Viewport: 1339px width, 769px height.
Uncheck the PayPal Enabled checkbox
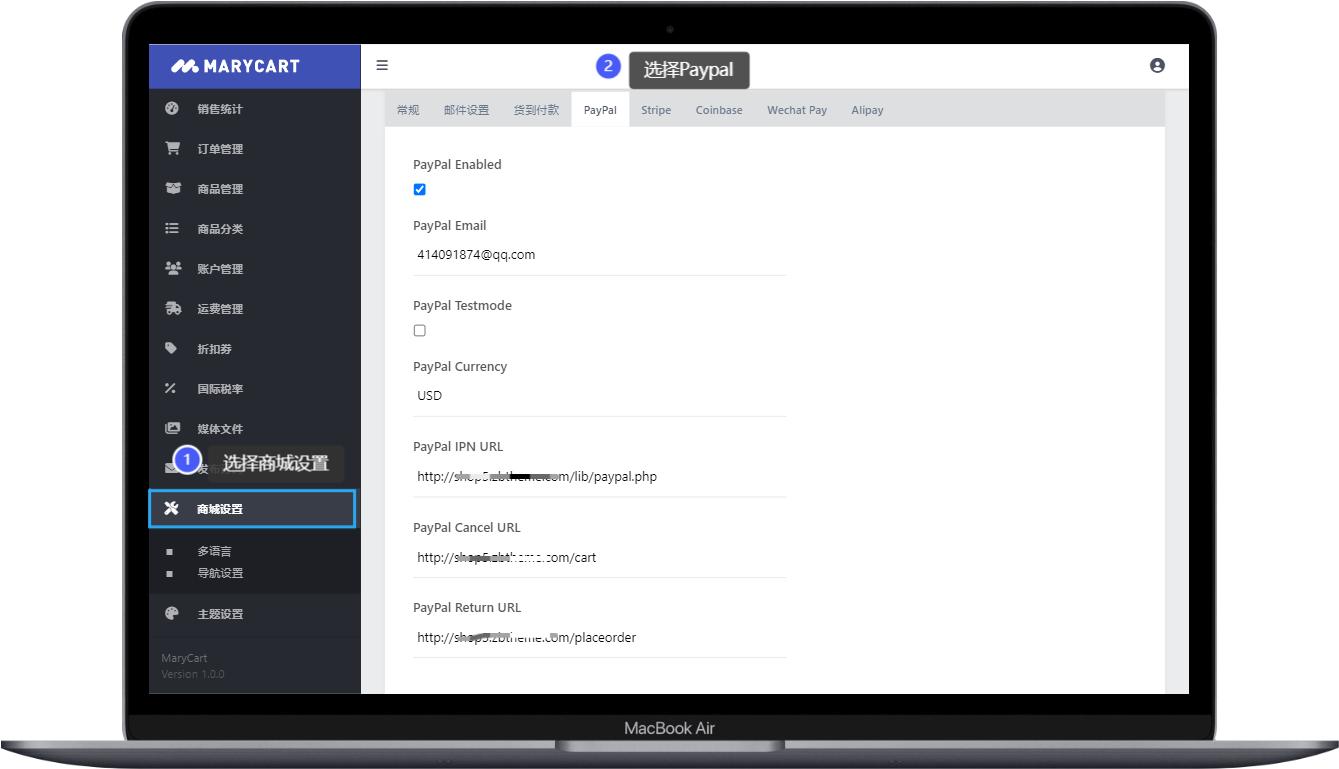click(x=420, y=190)
